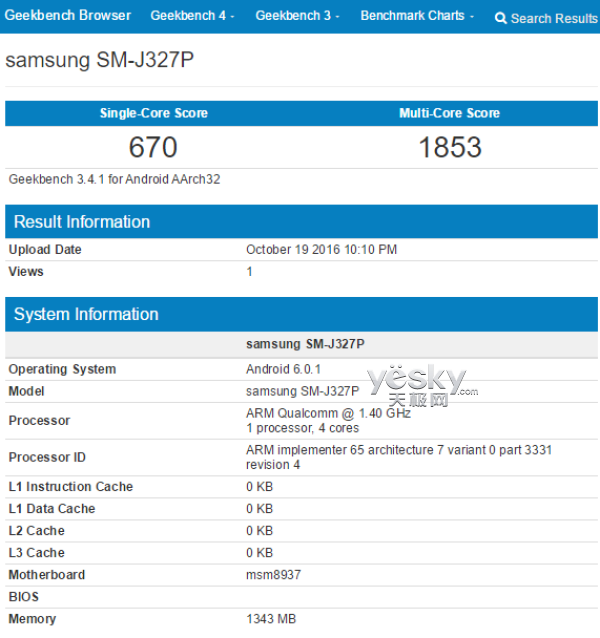Click the L2 Cache label
This screenshot has height=638, width=600.
[37, 531]
